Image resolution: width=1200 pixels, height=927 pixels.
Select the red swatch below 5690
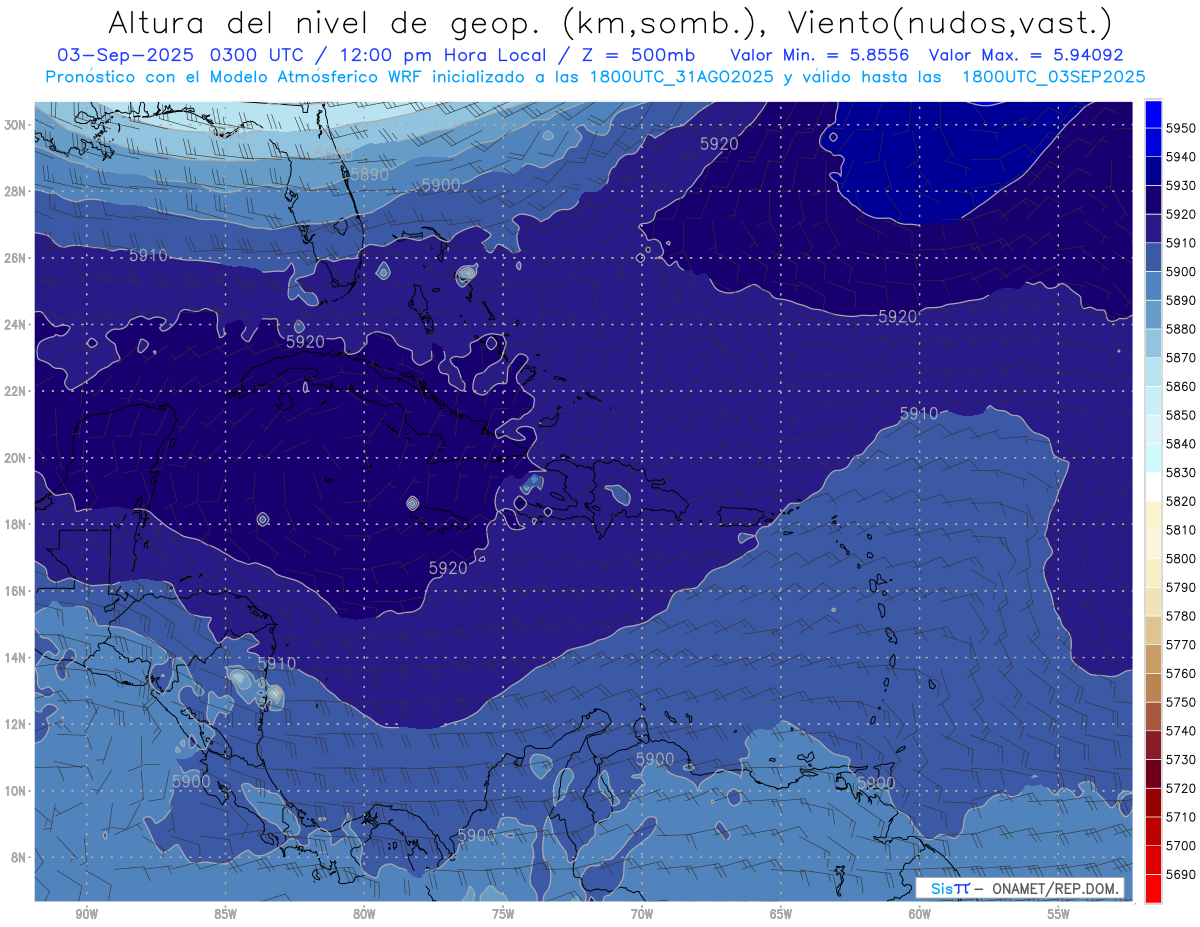tap(1153, 888)
